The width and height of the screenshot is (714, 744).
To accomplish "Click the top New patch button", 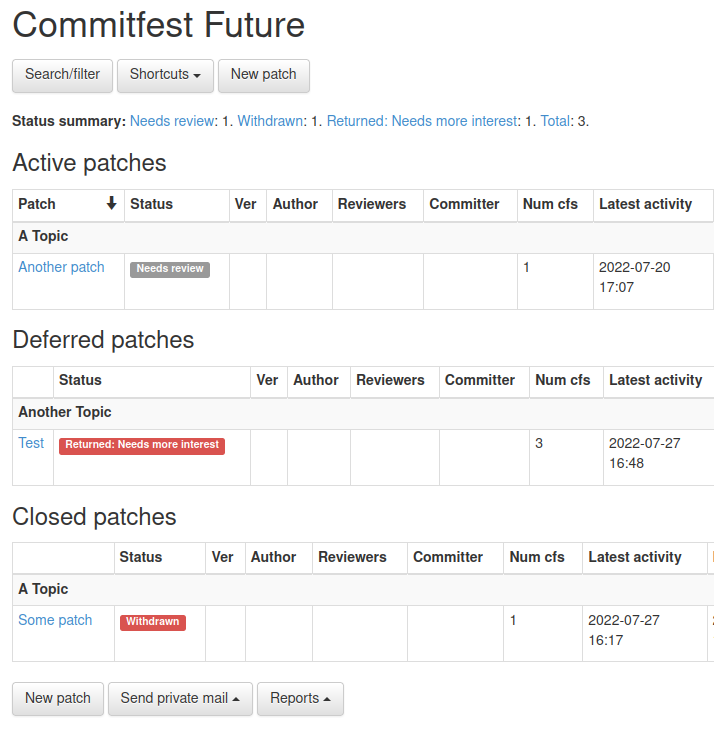I will [263, 75].
